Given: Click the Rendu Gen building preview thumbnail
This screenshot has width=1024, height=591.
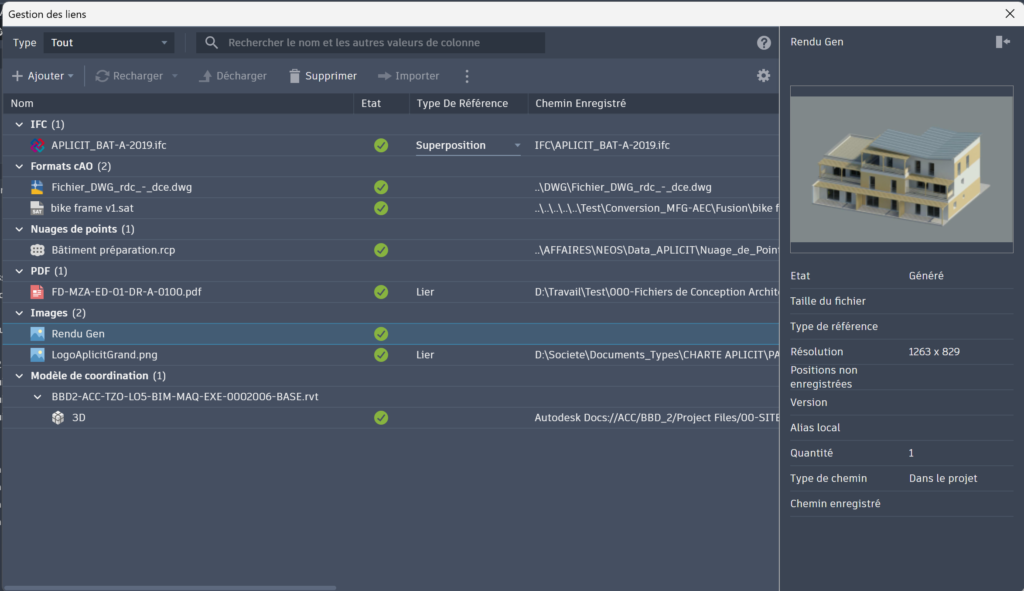Looking at the screenshot, I should click(x=901, y=169).
